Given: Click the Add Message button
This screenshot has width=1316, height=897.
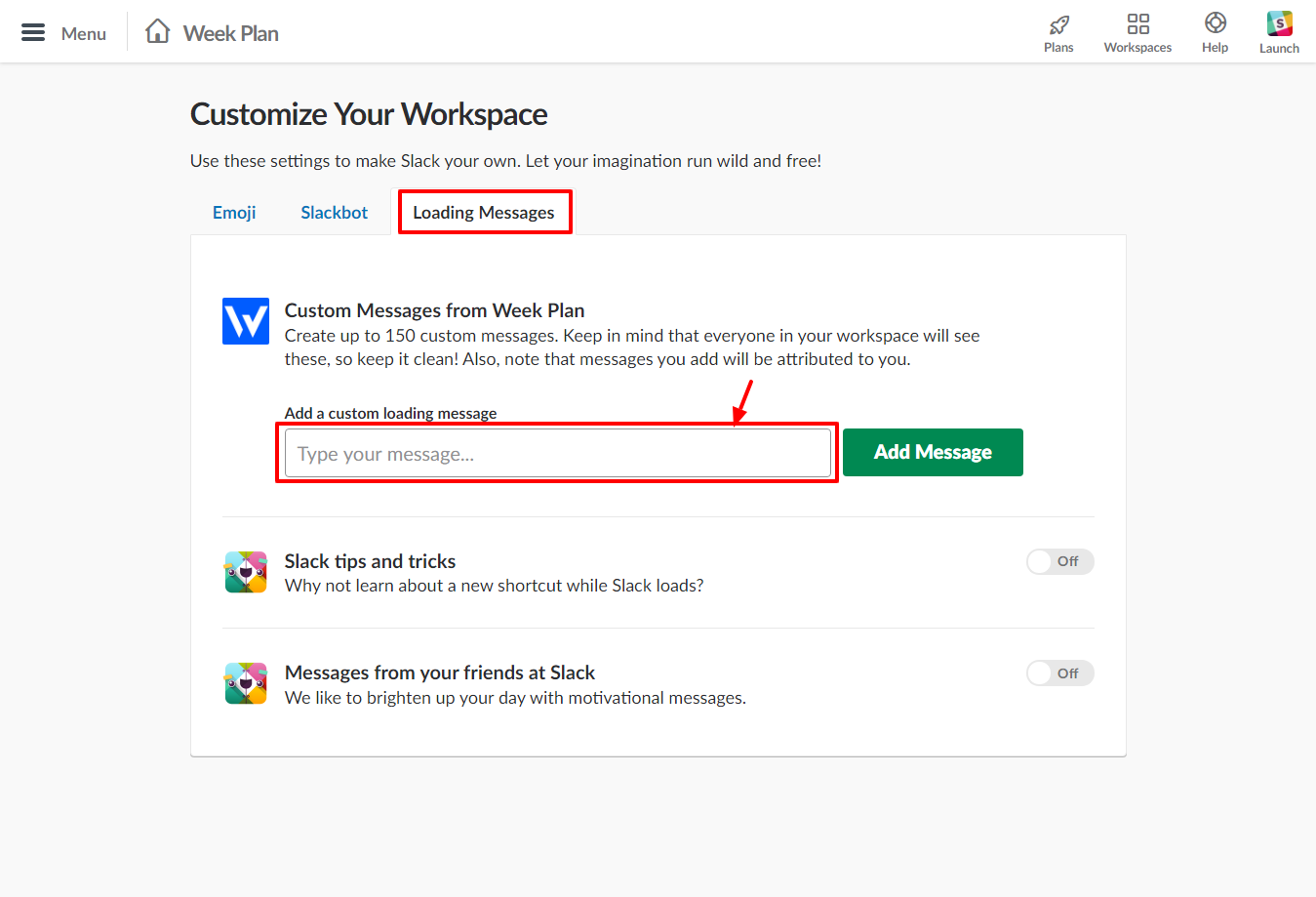Looking at the screenshot, I should (x=932, y=452).
